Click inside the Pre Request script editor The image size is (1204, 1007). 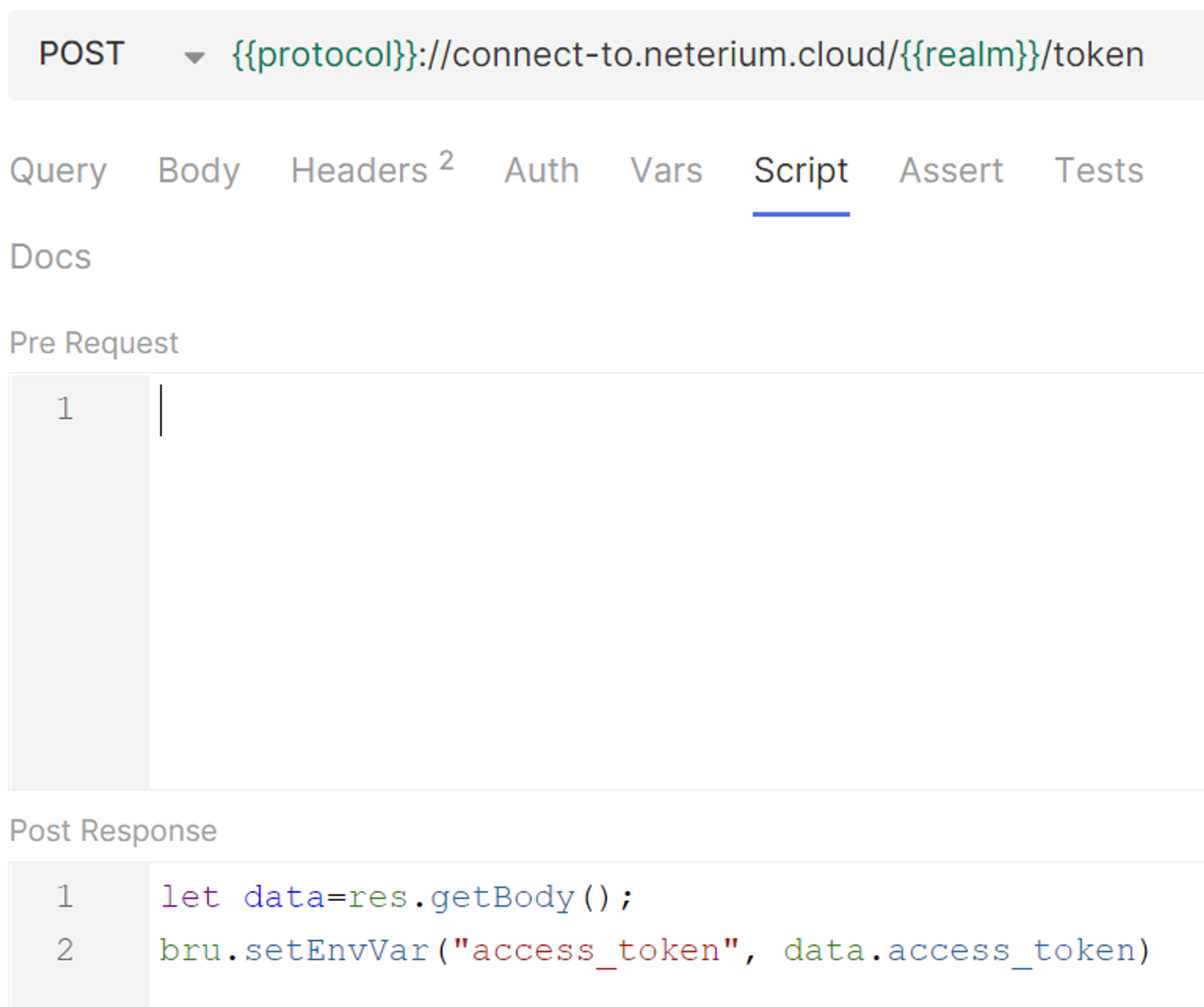tap(676, 581)
